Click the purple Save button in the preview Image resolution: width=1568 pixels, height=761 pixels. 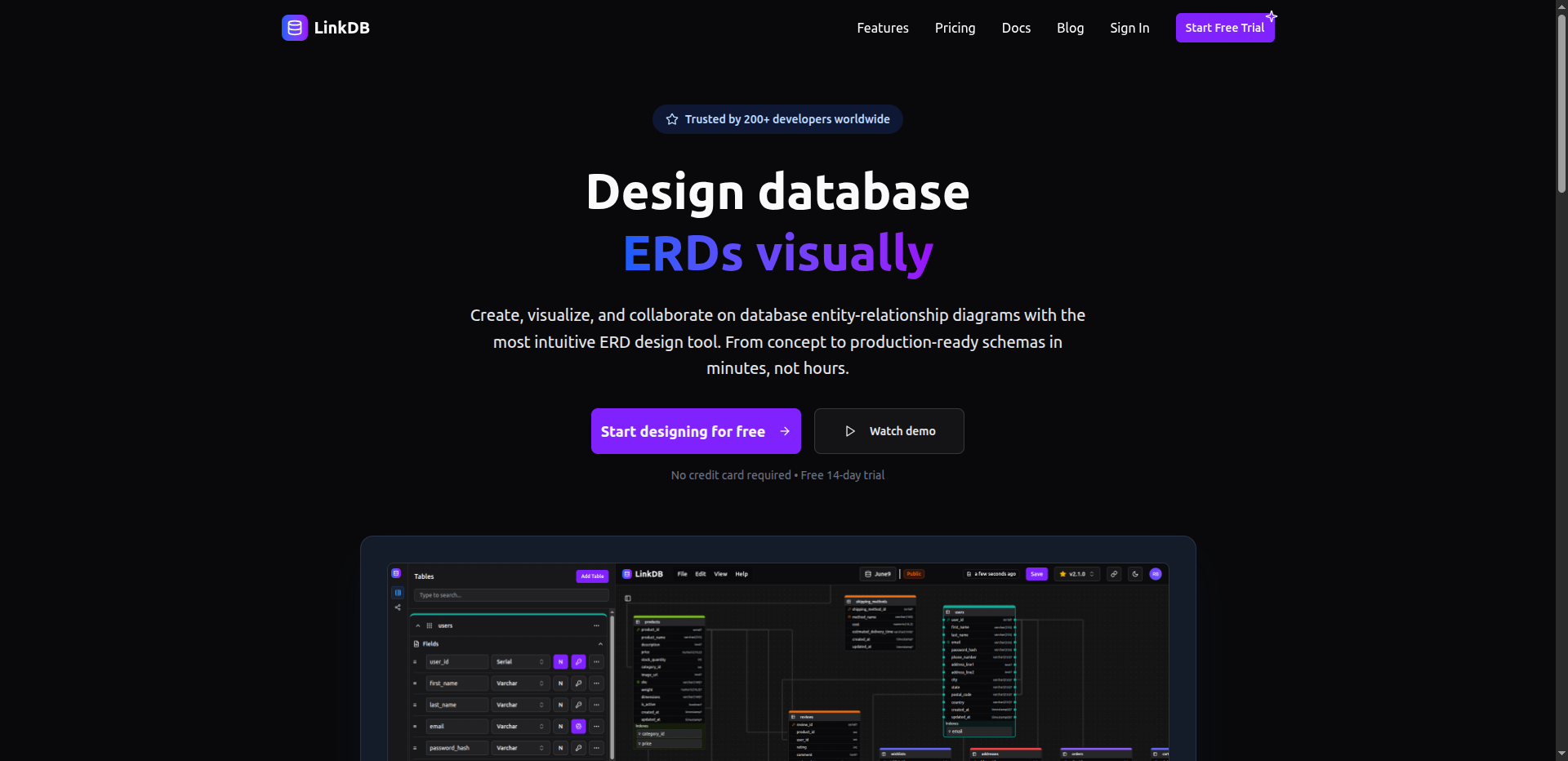coord(1036,574)
